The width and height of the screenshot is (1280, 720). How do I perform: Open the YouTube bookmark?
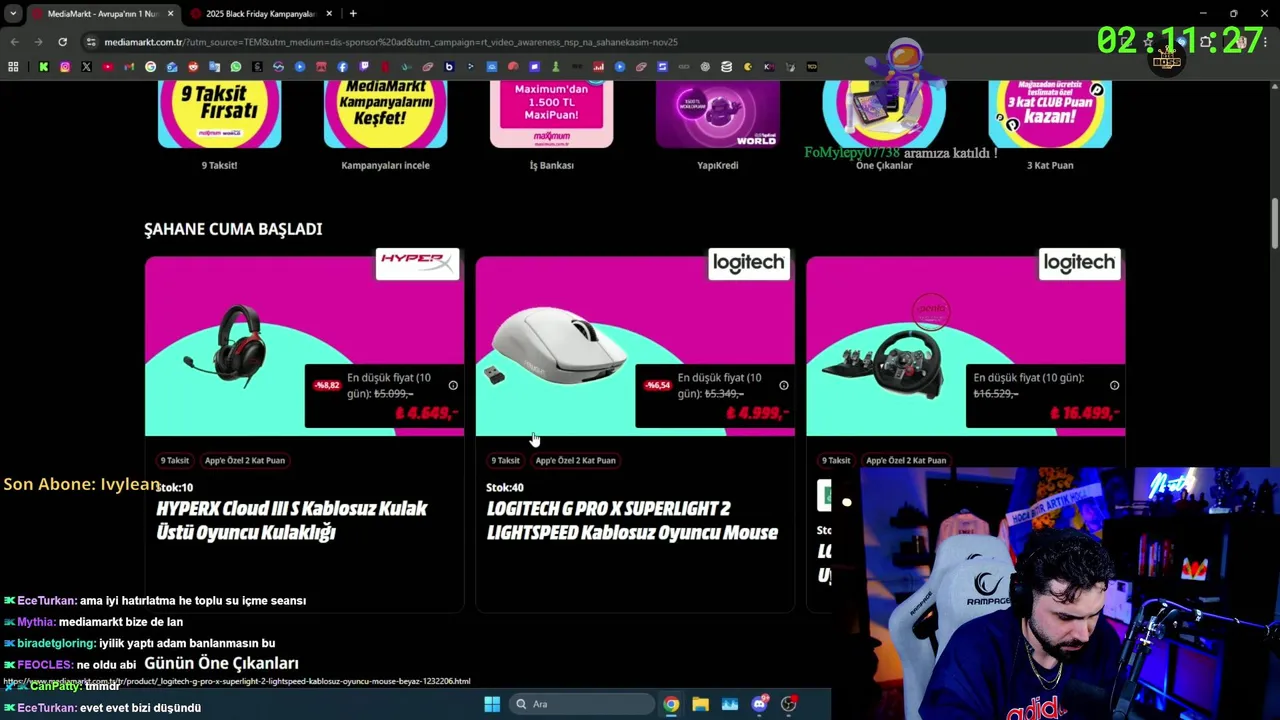click(108, 67)
